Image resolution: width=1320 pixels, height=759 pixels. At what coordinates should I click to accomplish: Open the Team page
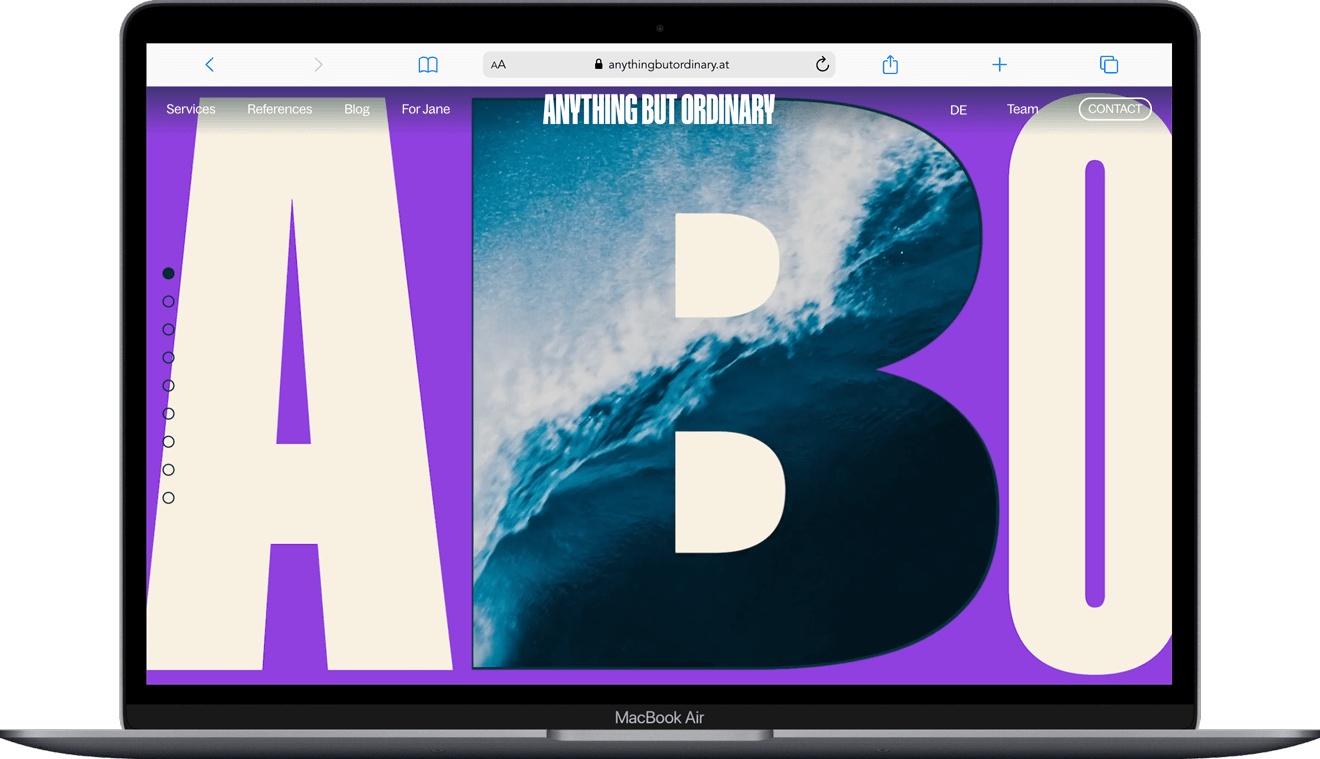pos(1022,109)
